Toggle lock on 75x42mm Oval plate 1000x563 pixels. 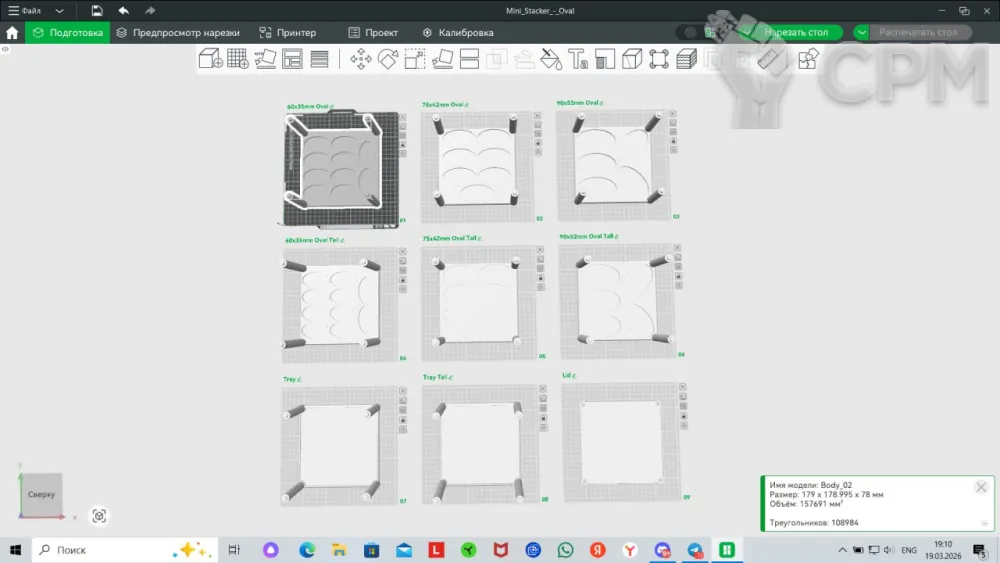click(x=538, y=143)
